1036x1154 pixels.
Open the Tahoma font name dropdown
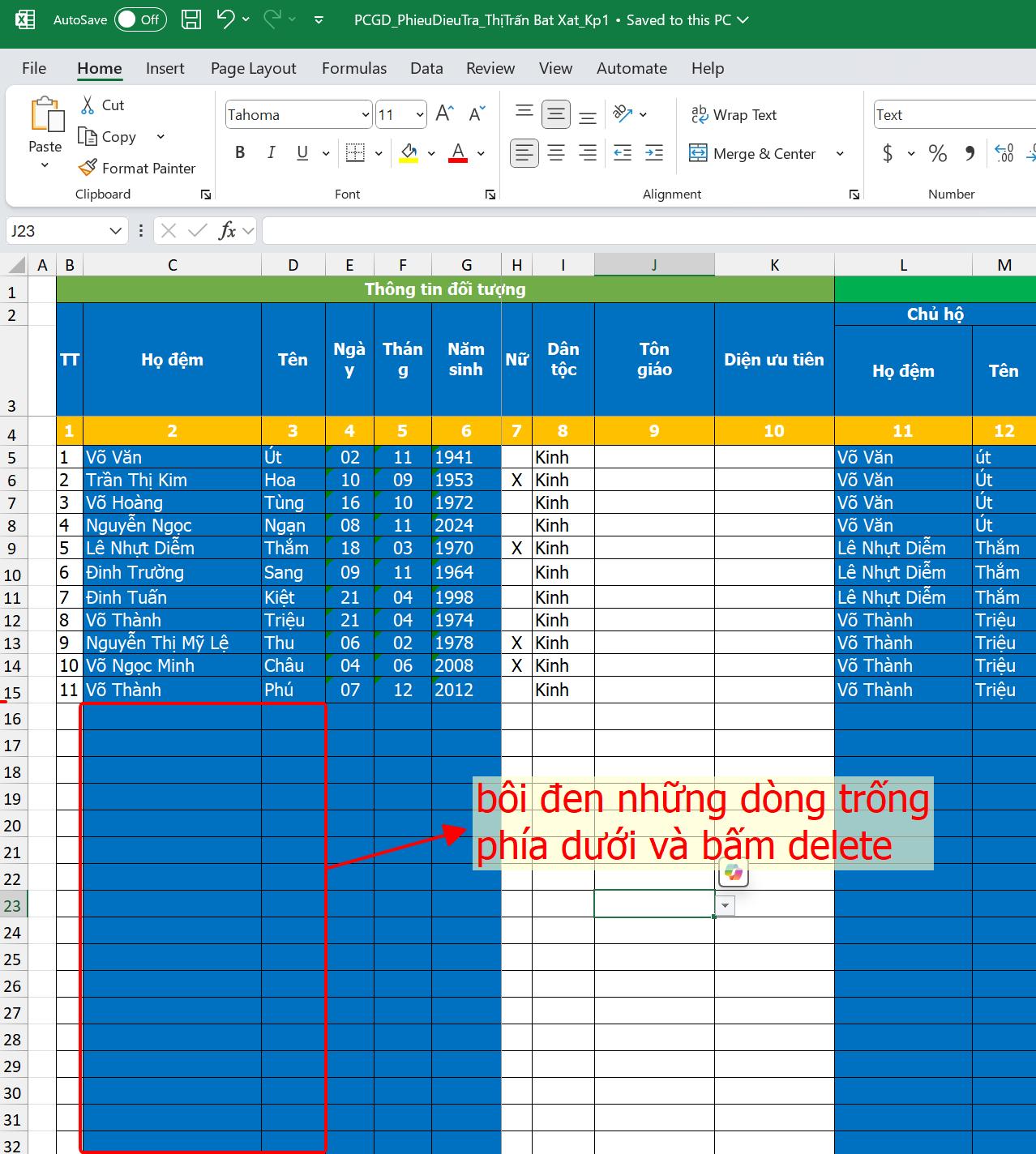click(x=365, y=115)
